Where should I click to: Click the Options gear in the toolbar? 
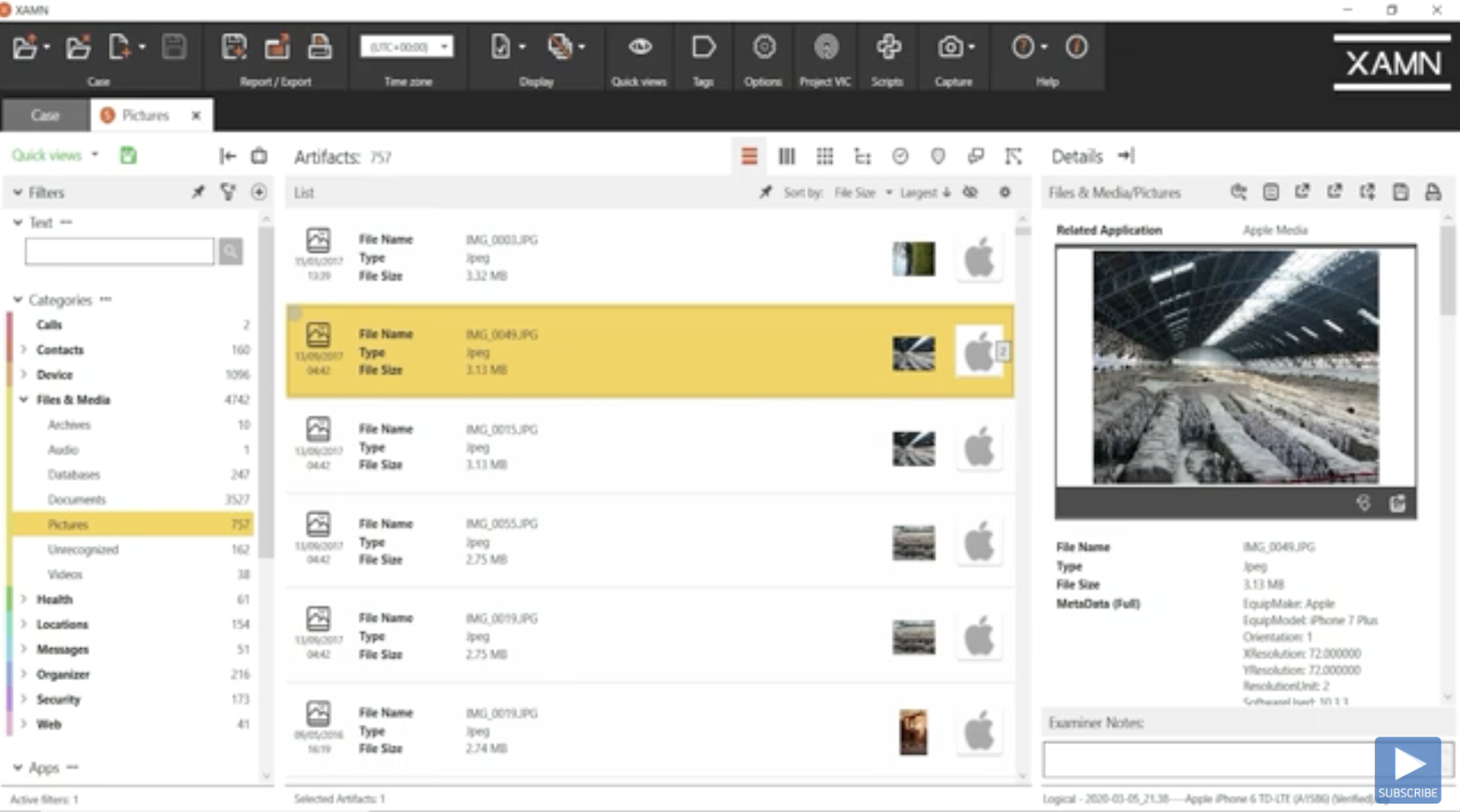click(763, 48)
